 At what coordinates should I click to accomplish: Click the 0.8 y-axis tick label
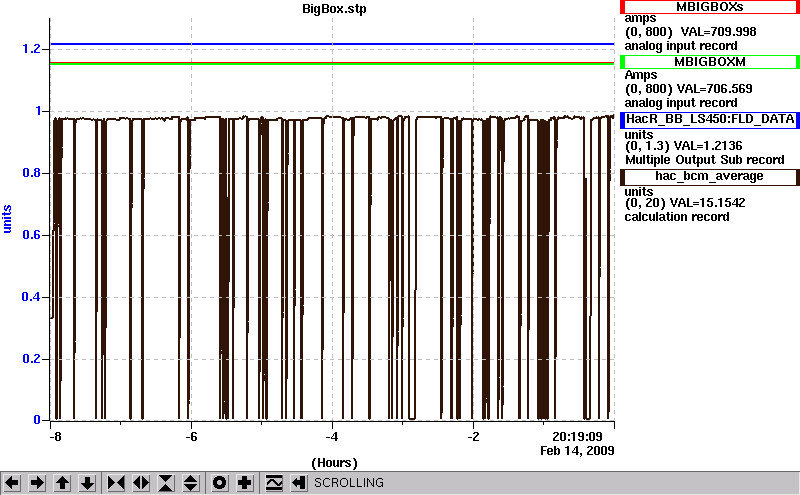31,173
